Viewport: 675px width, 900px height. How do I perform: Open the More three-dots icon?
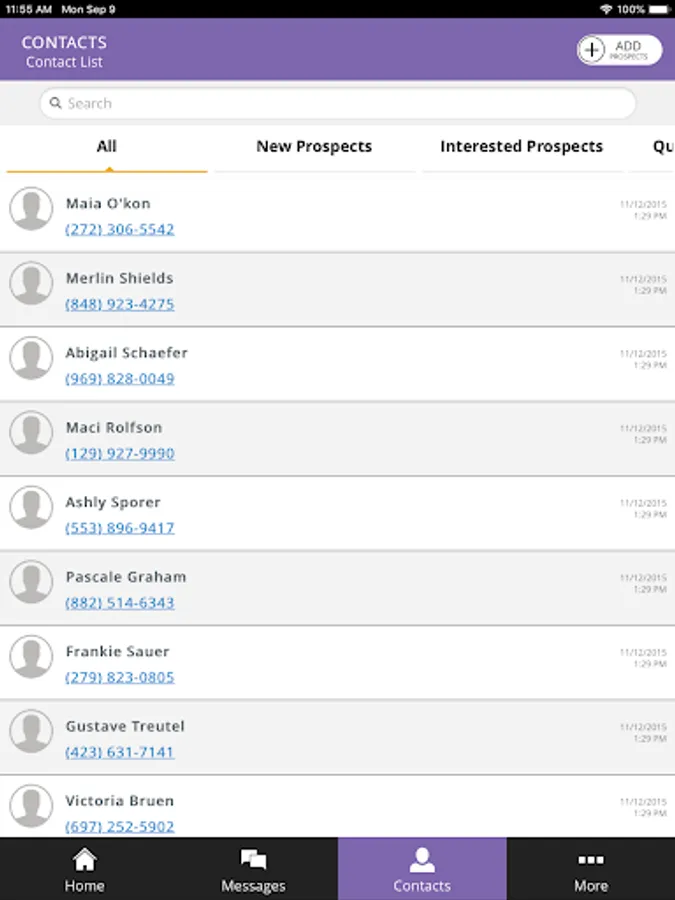click(591, 860)
